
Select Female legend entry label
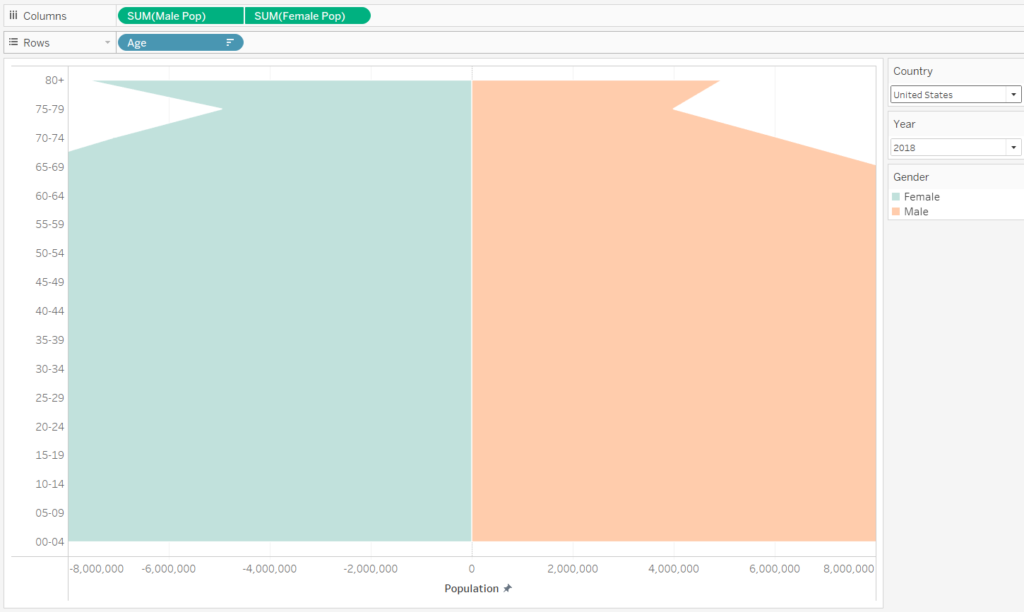click(x=921, y=197)
